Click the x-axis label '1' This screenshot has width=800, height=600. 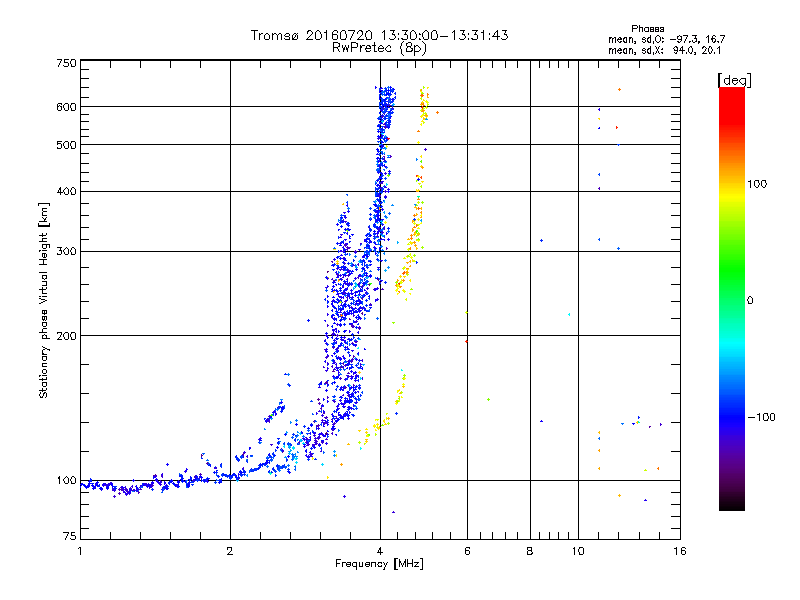pyautogui.click(x=80, y=551)
